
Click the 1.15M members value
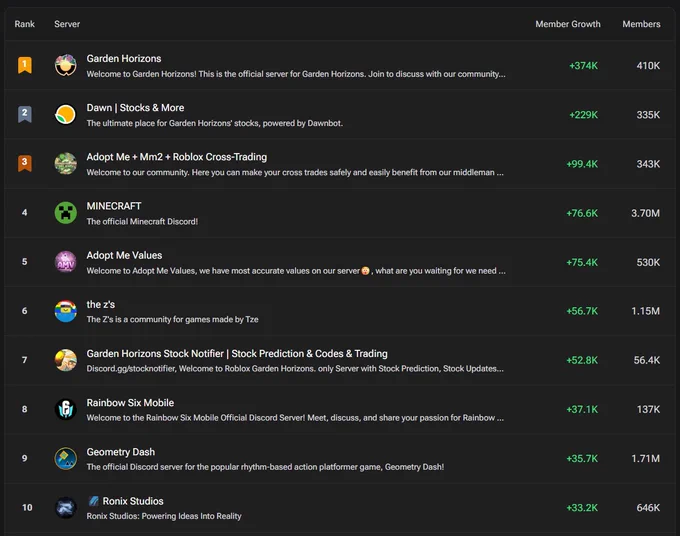(645, 311)
